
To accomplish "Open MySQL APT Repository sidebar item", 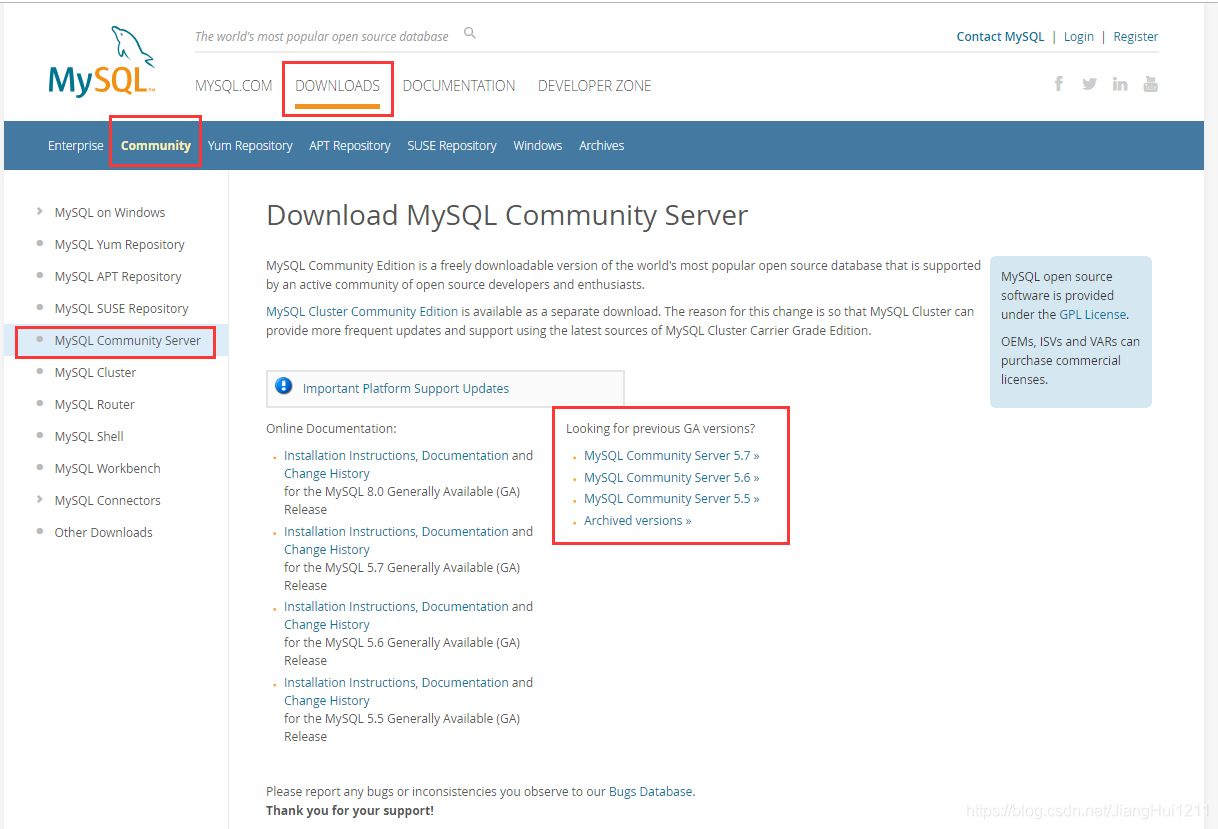I will (118, 277).
